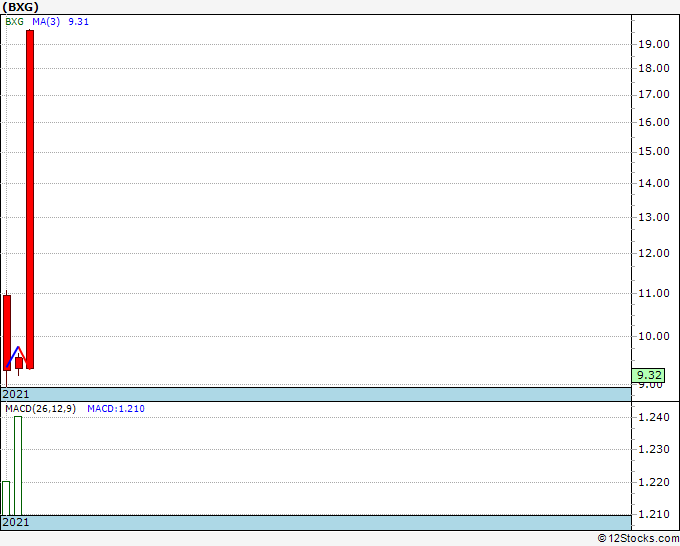Image resolution: width=680 pixels, height=546 pixels.
Task: Click the (BXG) chart title
Action: pos(20,7)
